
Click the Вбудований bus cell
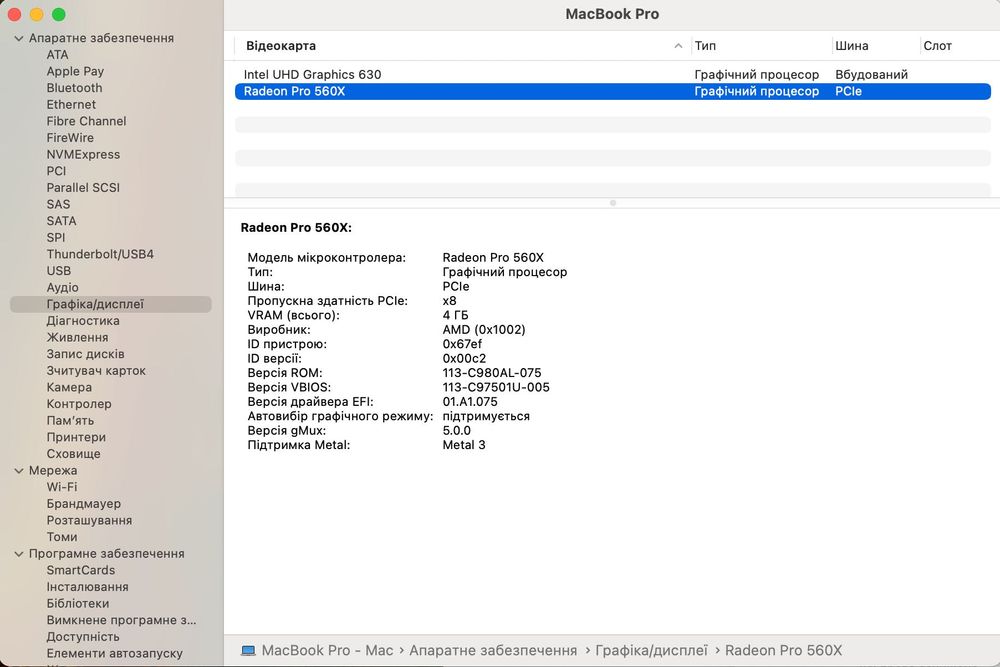click(x=871, y=75)
